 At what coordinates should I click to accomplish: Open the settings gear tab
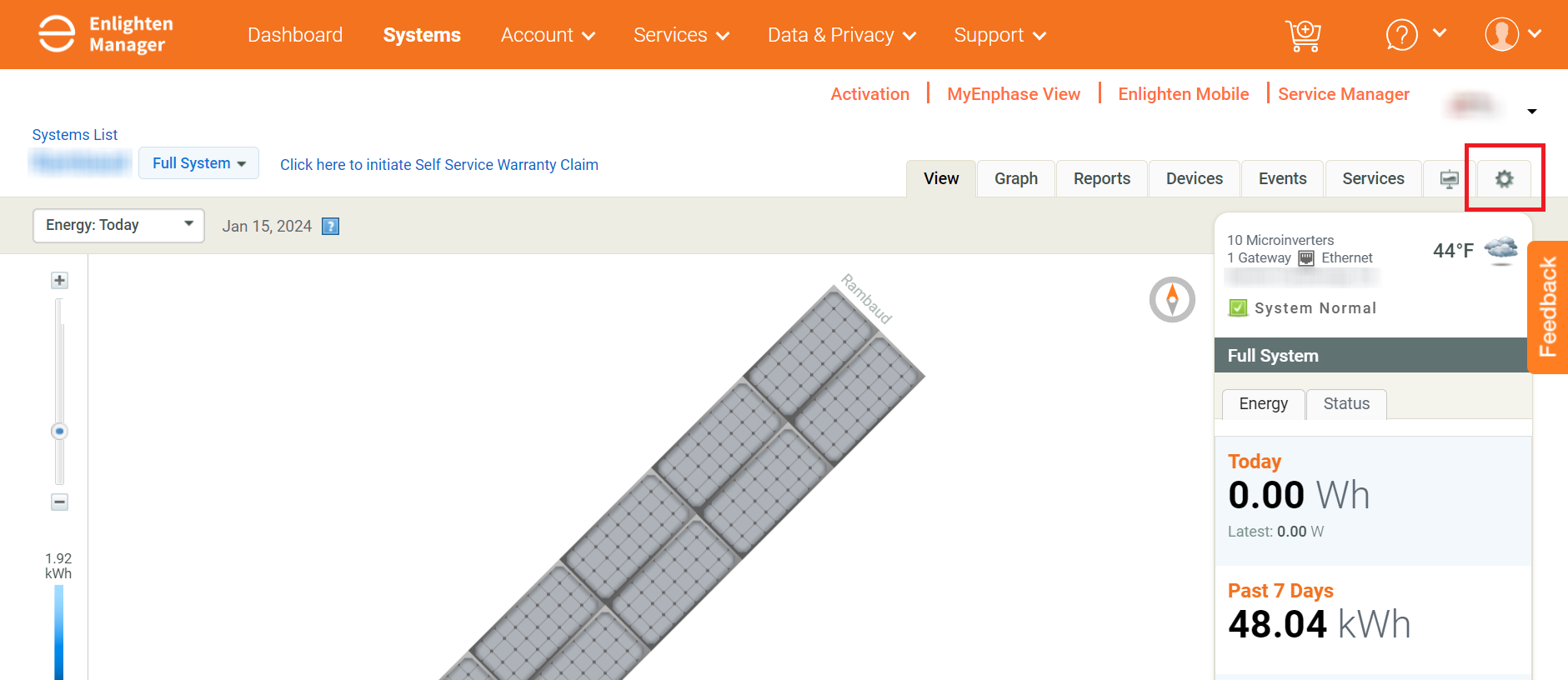pyautogui.click(x=1504, y=178)
